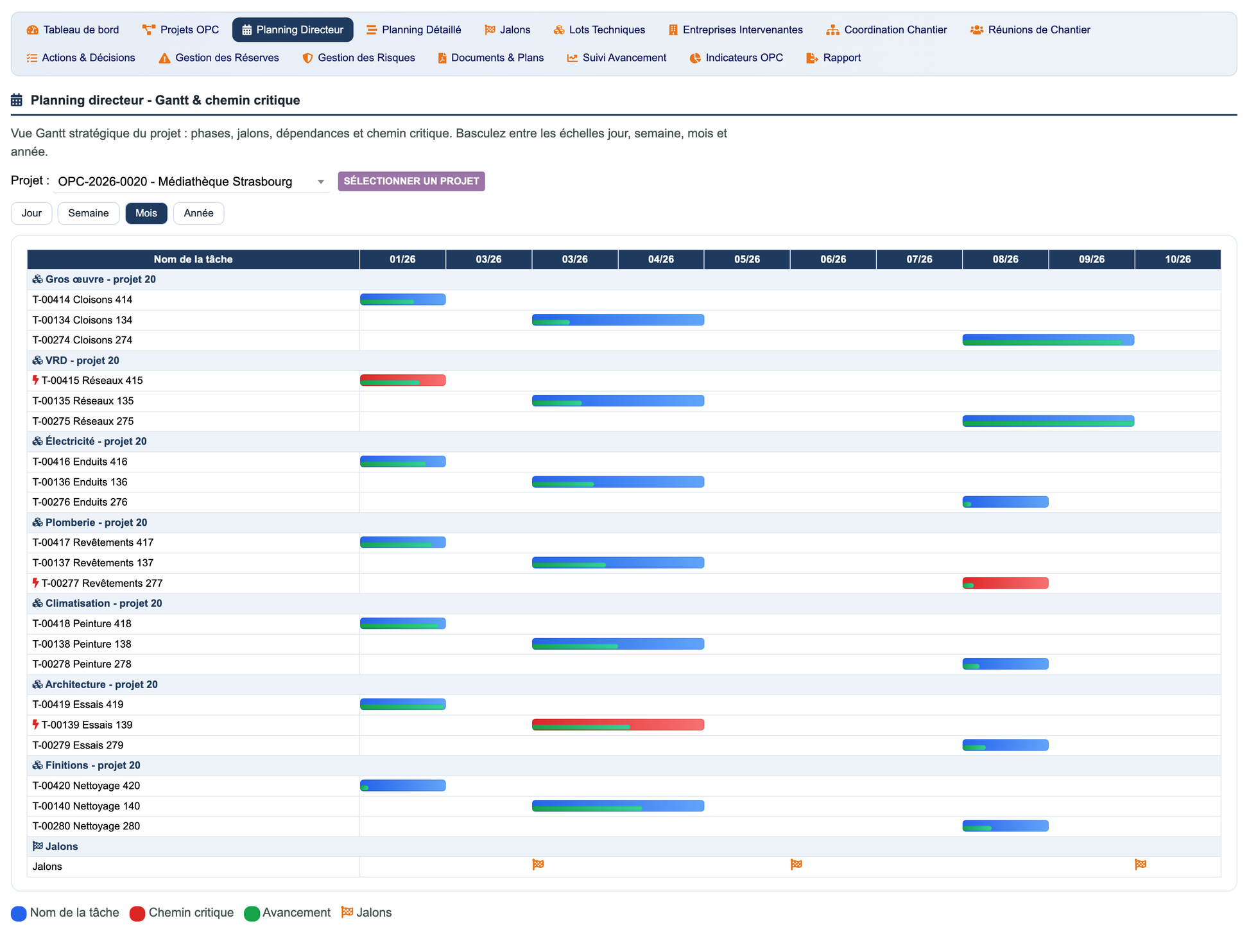The height and width of the screenshot is (952, 1249).
Task: Click the Gestion des Réserves warning triangle icon
Action: tap(164, 58)
